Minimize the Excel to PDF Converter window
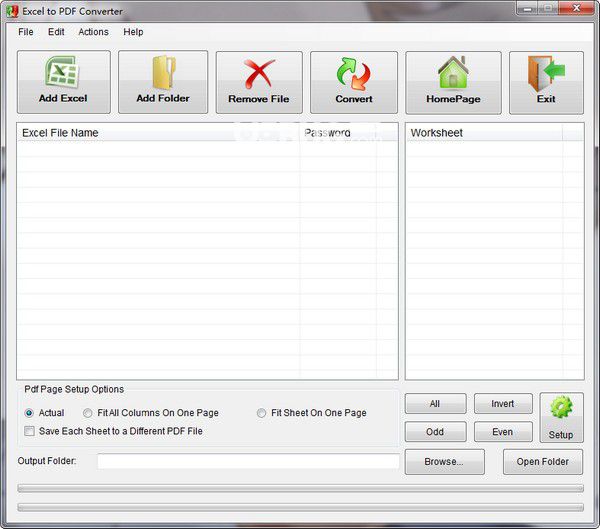 coord(528,8)
